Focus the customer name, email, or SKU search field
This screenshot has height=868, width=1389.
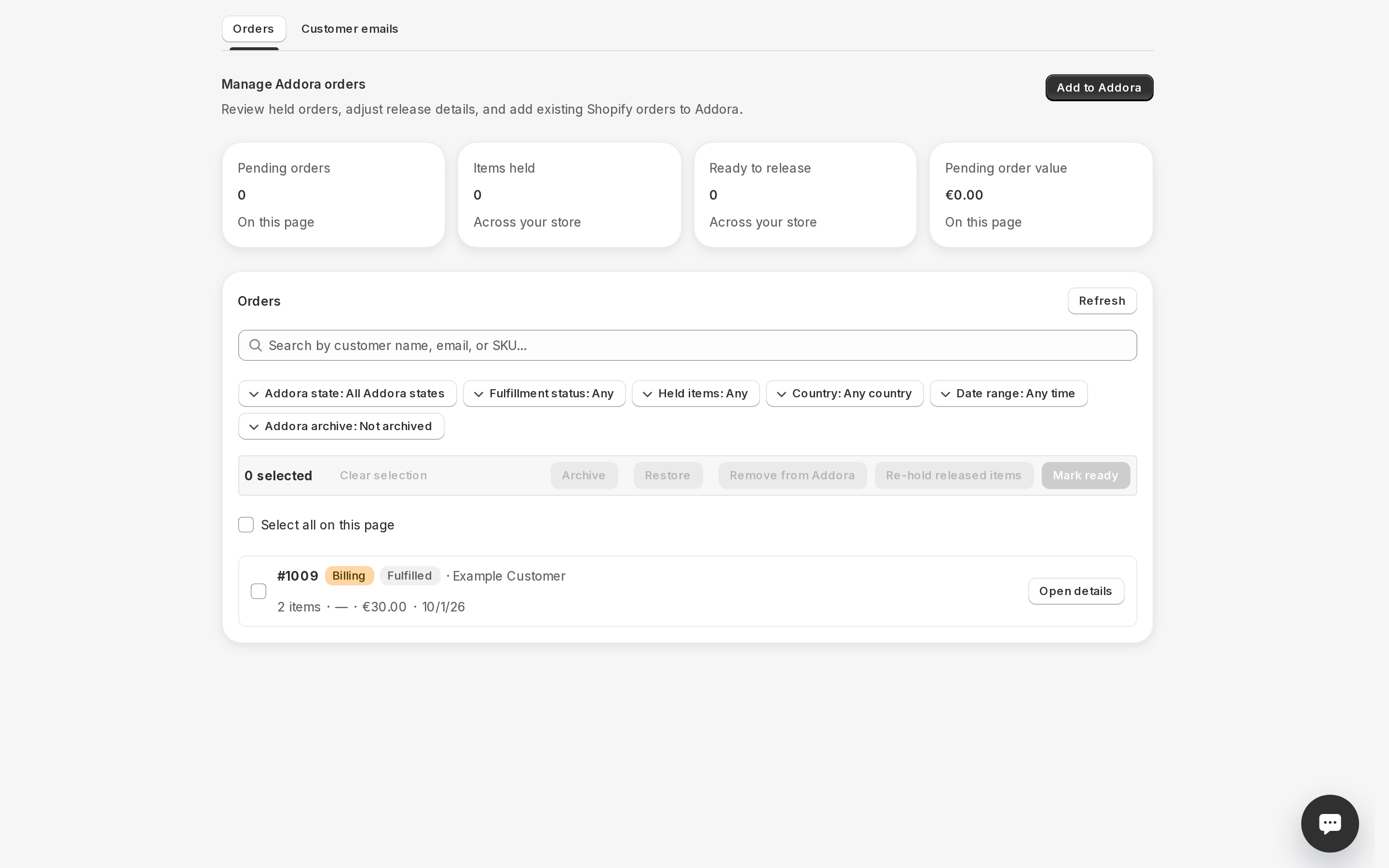(x=687, y=346)
